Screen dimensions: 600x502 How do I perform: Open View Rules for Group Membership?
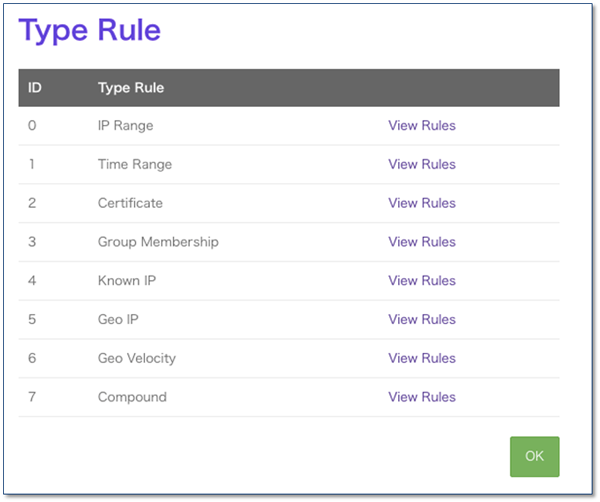(x=422, y=242)
